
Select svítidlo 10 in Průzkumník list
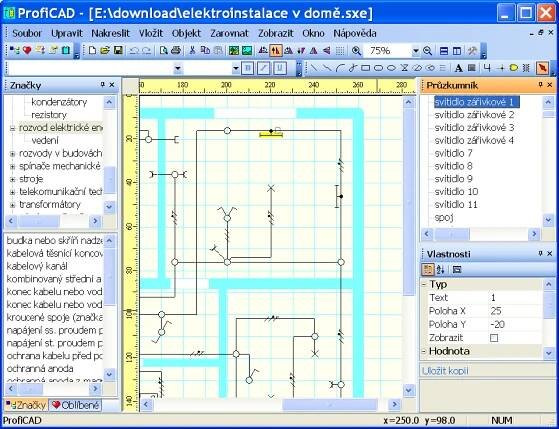point(456,192)
